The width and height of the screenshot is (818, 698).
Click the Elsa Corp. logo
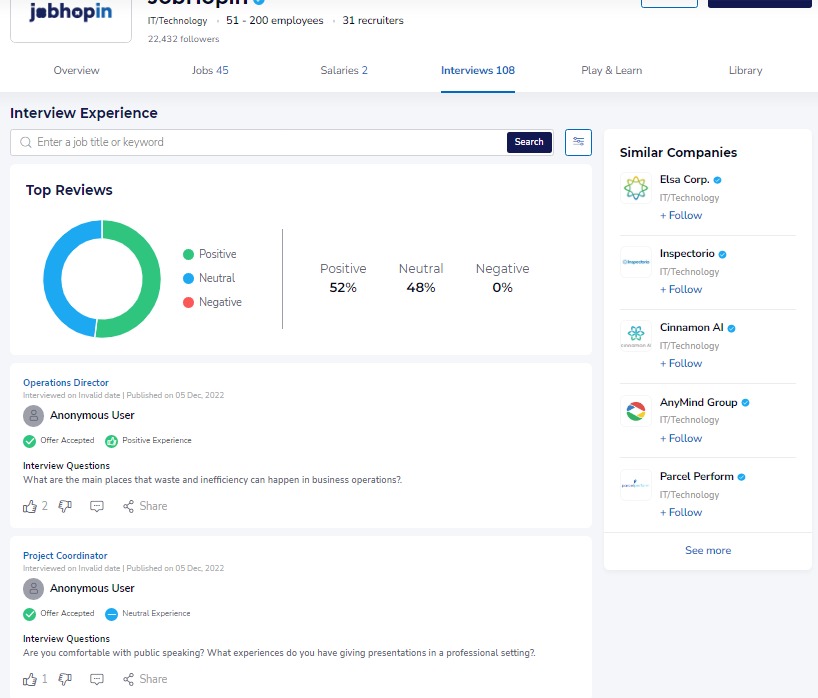pos(635,188)
